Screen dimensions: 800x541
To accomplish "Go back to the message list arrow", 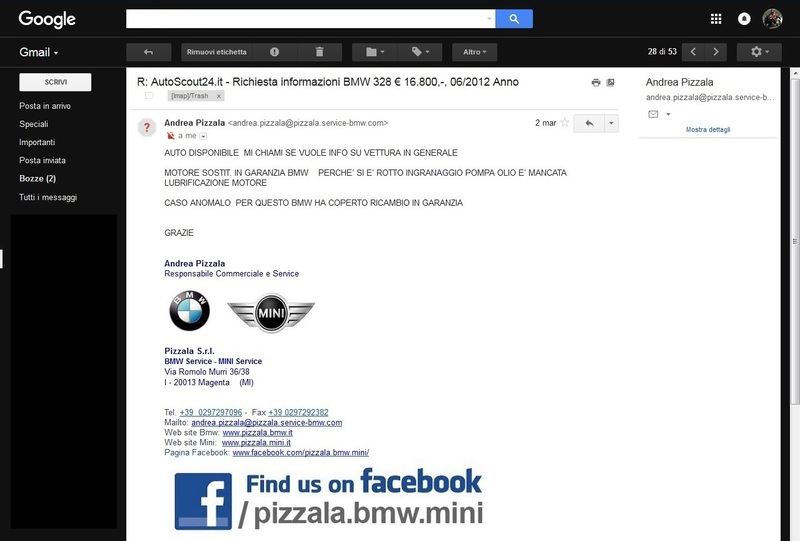I will click(x=148, y=52).
